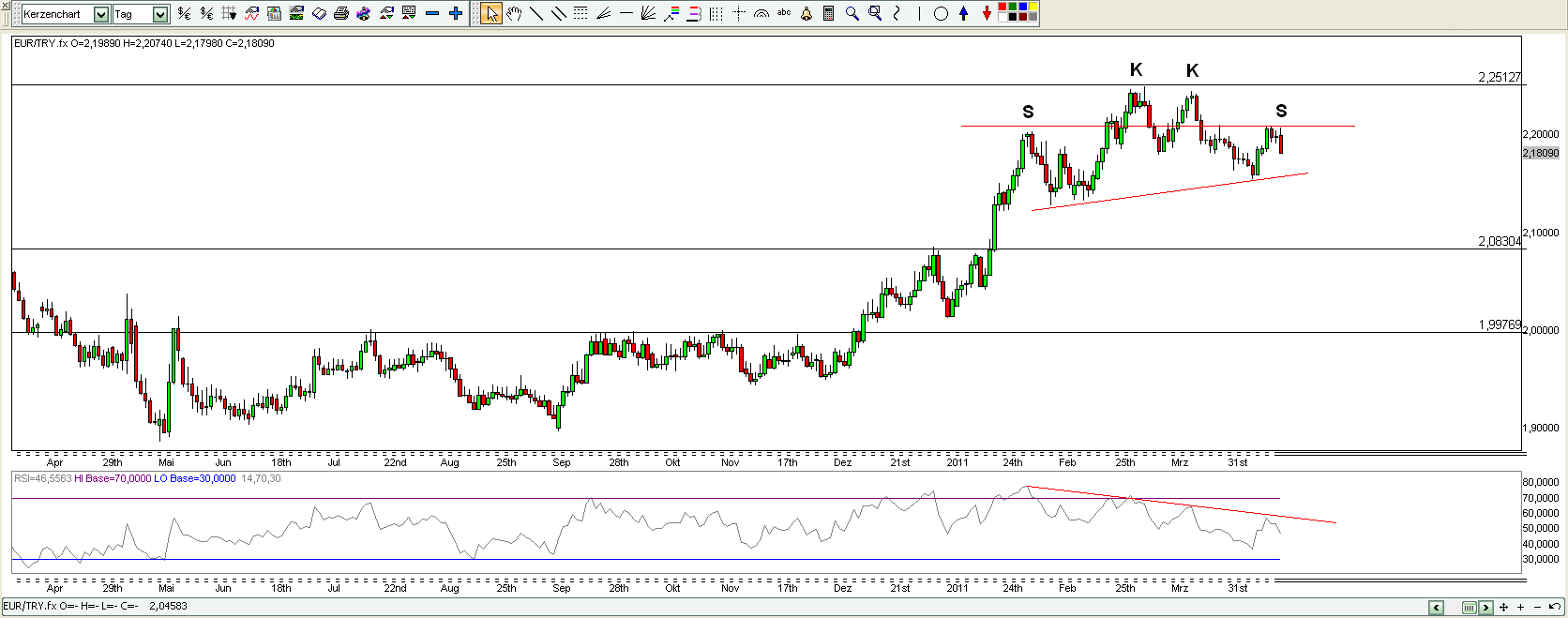Select the circle drawing tool

(x=941, y=14)
